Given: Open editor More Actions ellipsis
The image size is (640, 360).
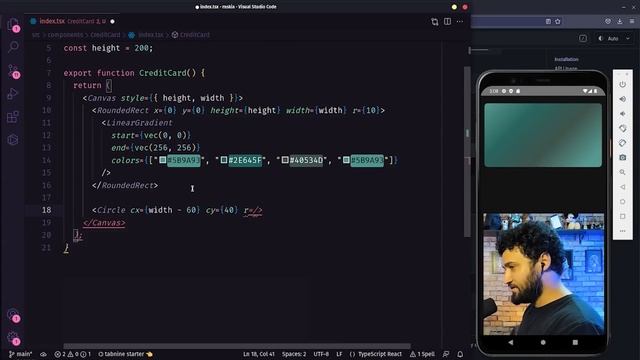Looking at the screenshot, I should point(460,21).
